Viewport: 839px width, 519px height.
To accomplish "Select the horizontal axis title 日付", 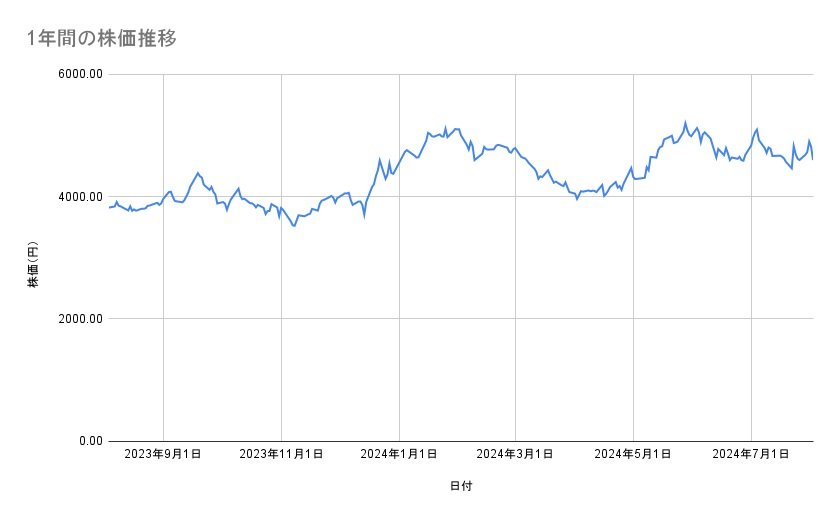I will click(x=460, y=486).
